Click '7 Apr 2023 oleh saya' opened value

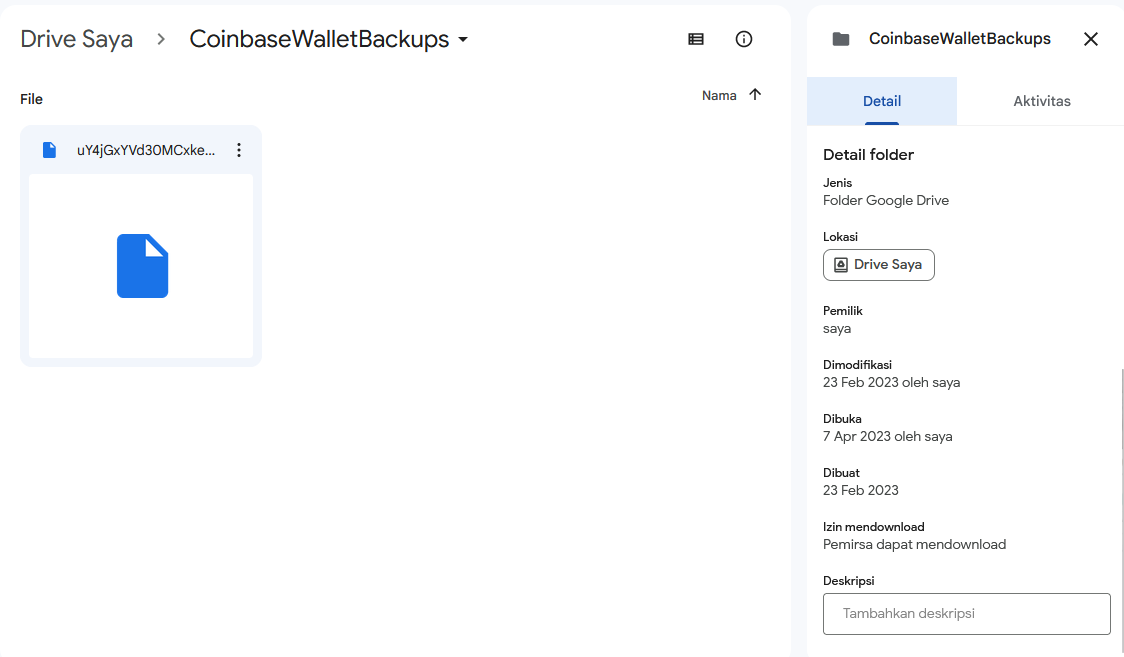pos(887,436)
